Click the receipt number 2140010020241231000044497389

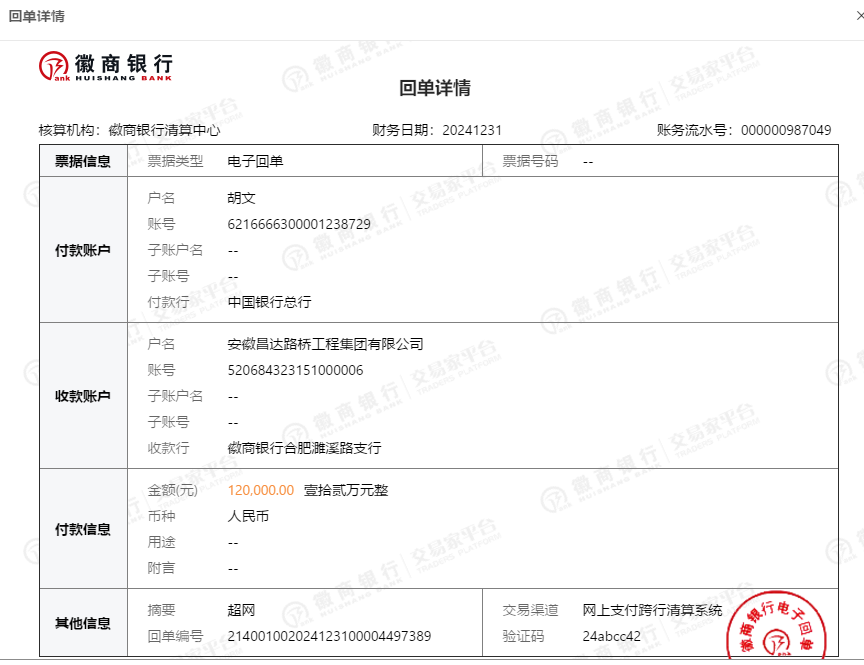click(329, 636)
